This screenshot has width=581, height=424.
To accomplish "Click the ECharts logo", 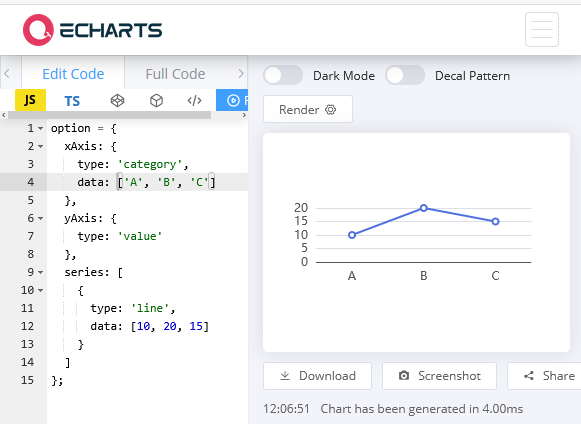I will pos(92,30).
